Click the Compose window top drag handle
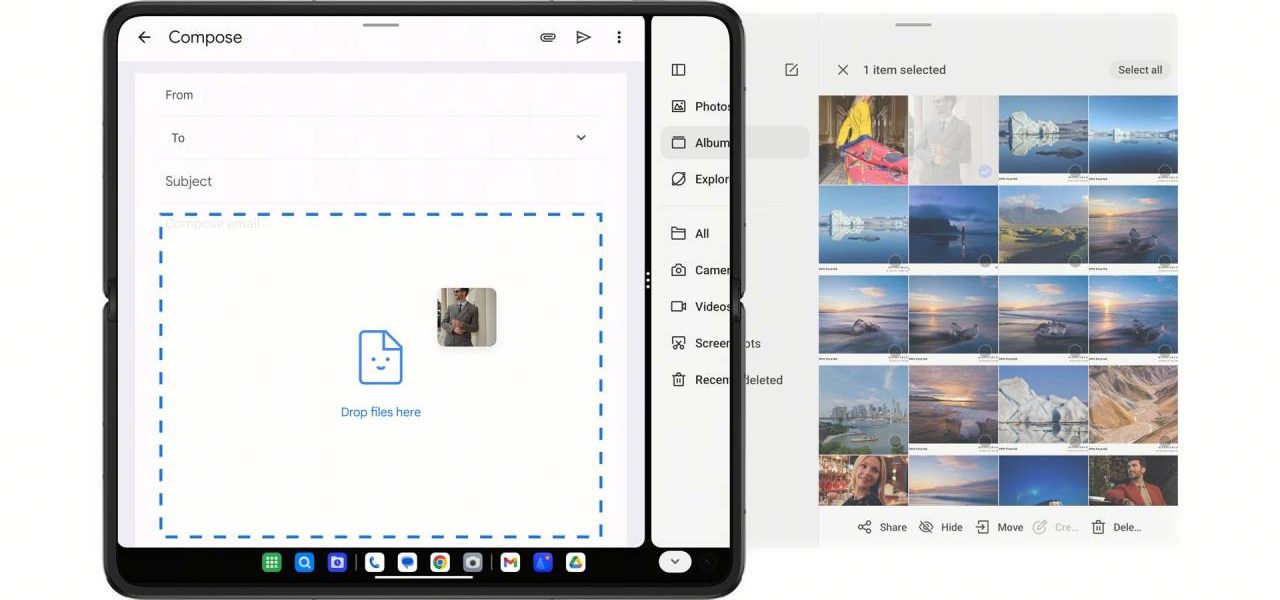This screenshot has height=600, width=1280. point(381,24)
